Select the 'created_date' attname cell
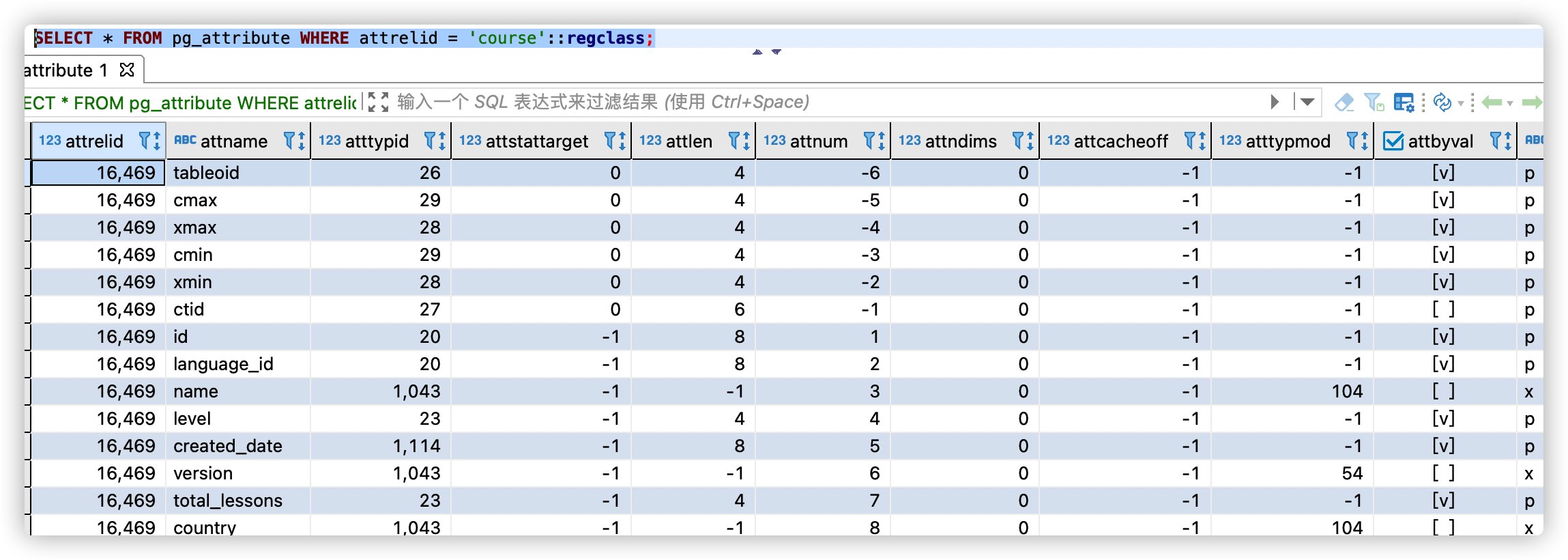The width and height of the screenshot is (1568, 560). tap(238, 446)
